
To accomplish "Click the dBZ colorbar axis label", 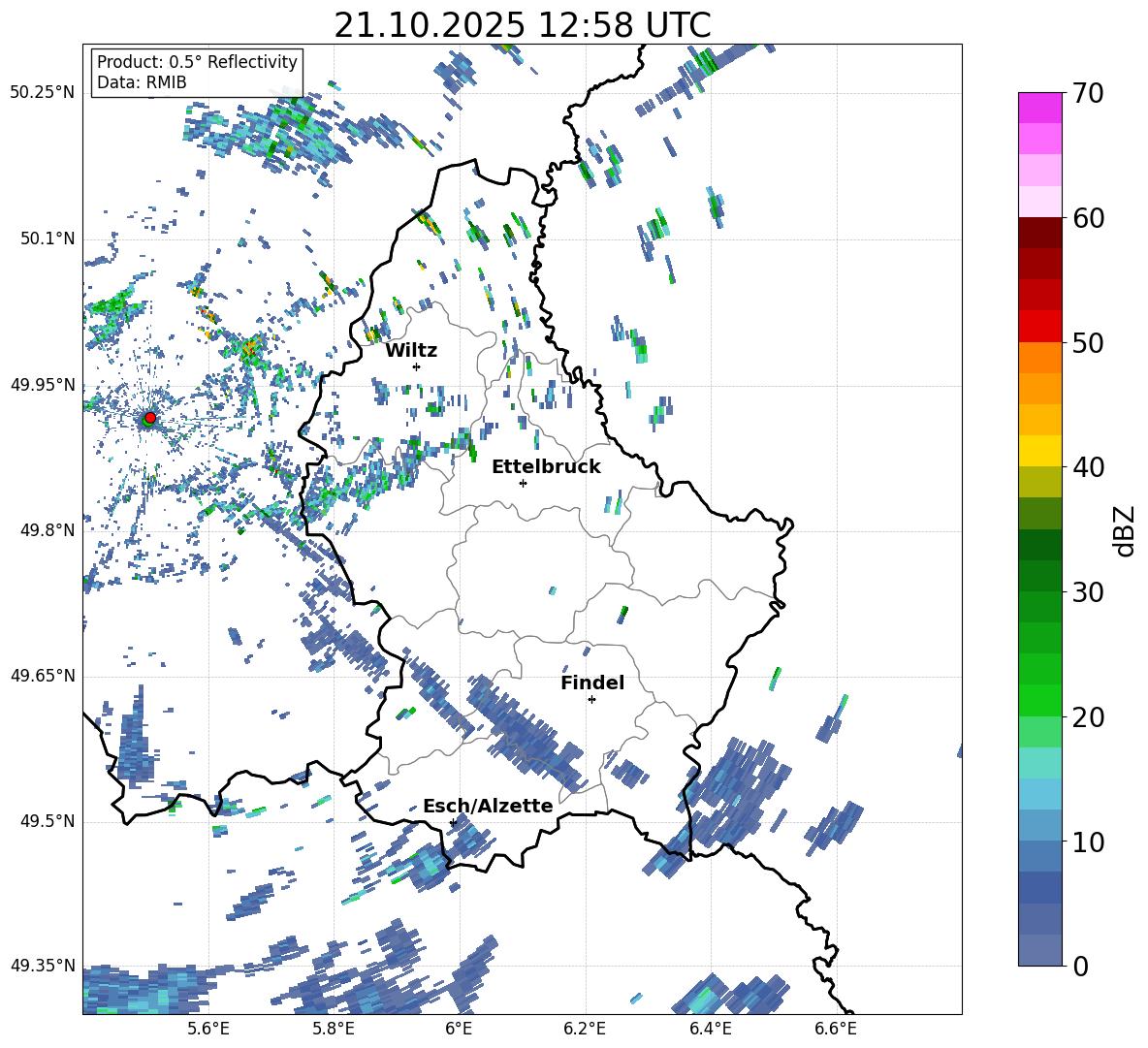I will [x=1123, y=531].
